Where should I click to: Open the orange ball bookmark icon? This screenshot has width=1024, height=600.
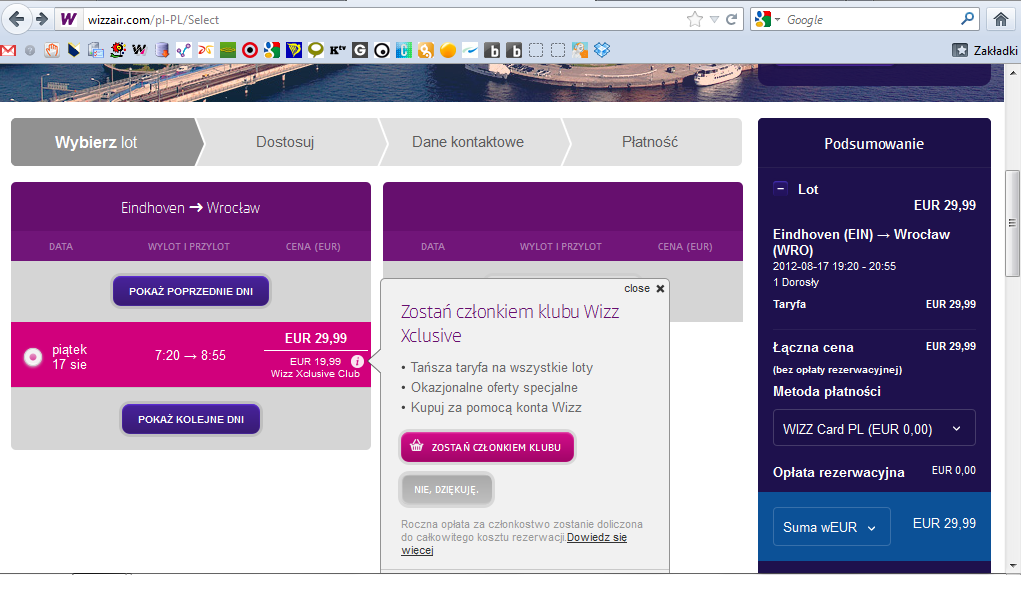tap(448, 50)
